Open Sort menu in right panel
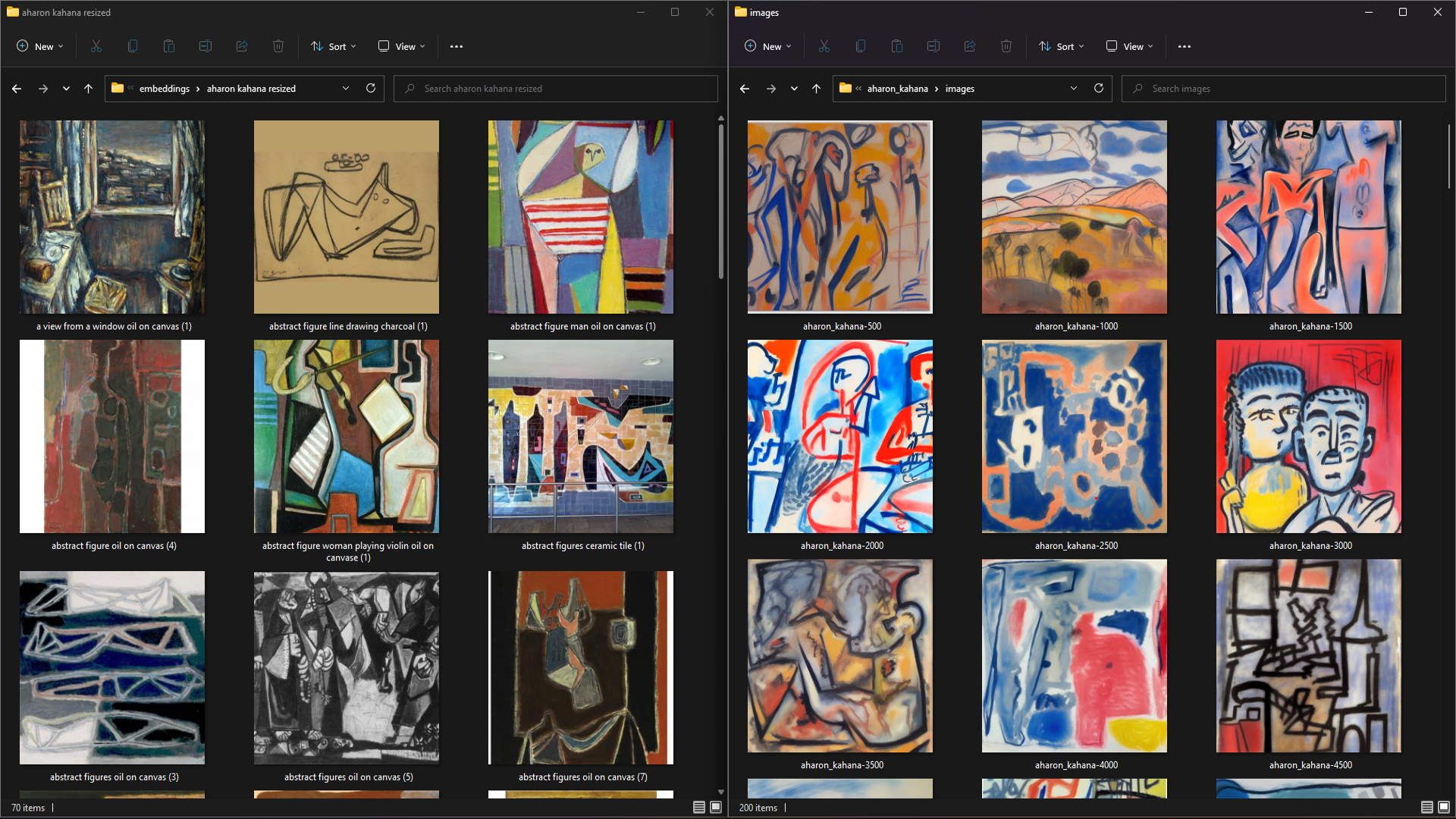 (x=1066, y=46)
